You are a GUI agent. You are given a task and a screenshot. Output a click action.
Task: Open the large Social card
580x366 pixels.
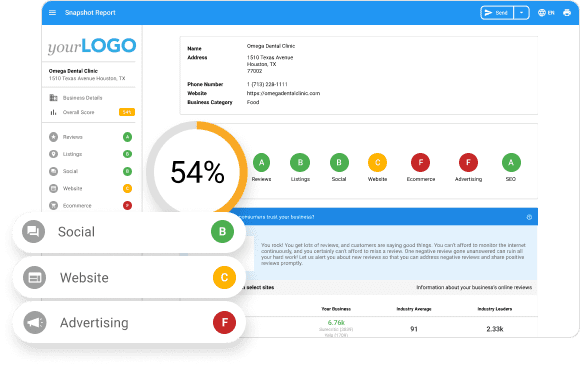tap(129, 232)
